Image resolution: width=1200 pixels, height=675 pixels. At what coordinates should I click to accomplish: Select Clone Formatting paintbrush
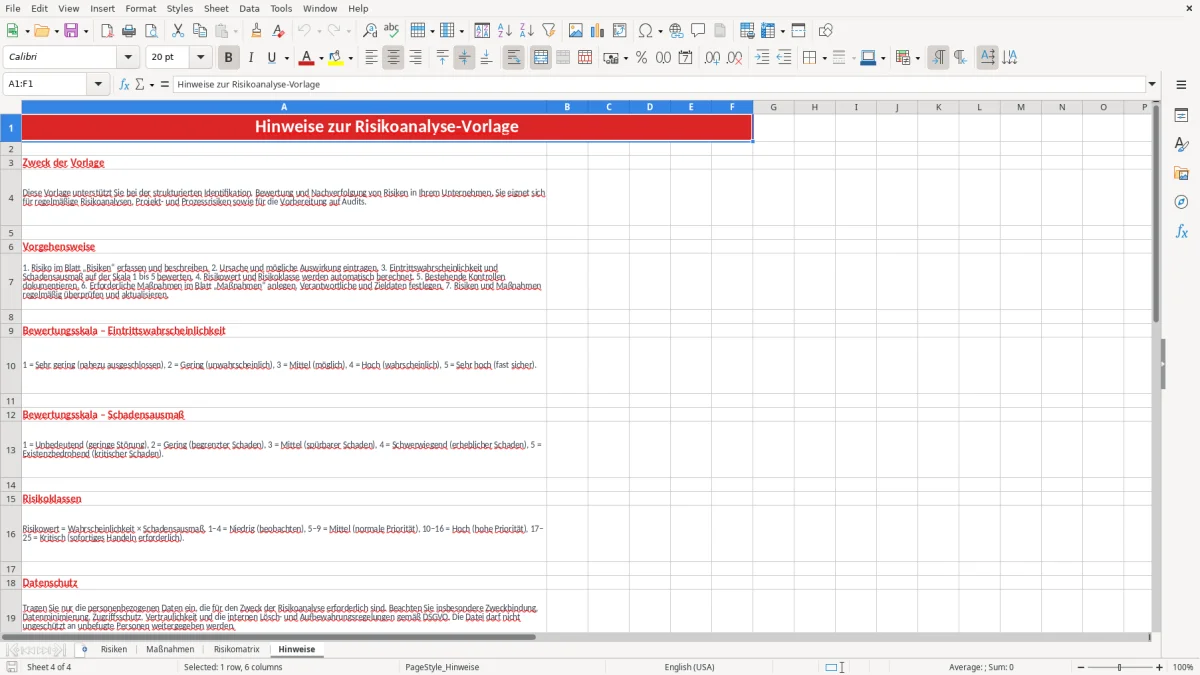pyautogui.click(x=256, y=31)
